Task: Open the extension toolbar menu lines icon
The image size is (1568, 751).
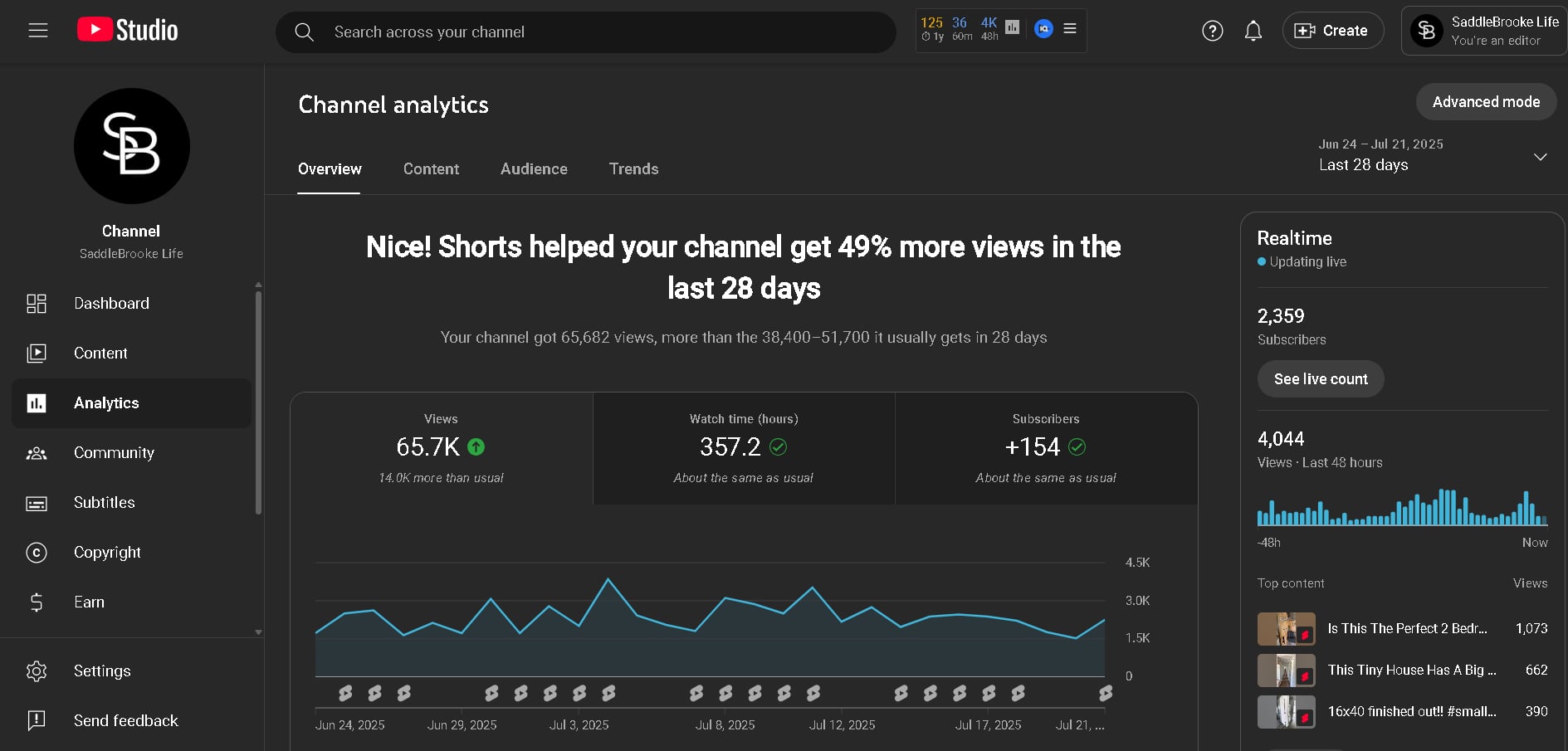Action: (x=1070, y=29)
